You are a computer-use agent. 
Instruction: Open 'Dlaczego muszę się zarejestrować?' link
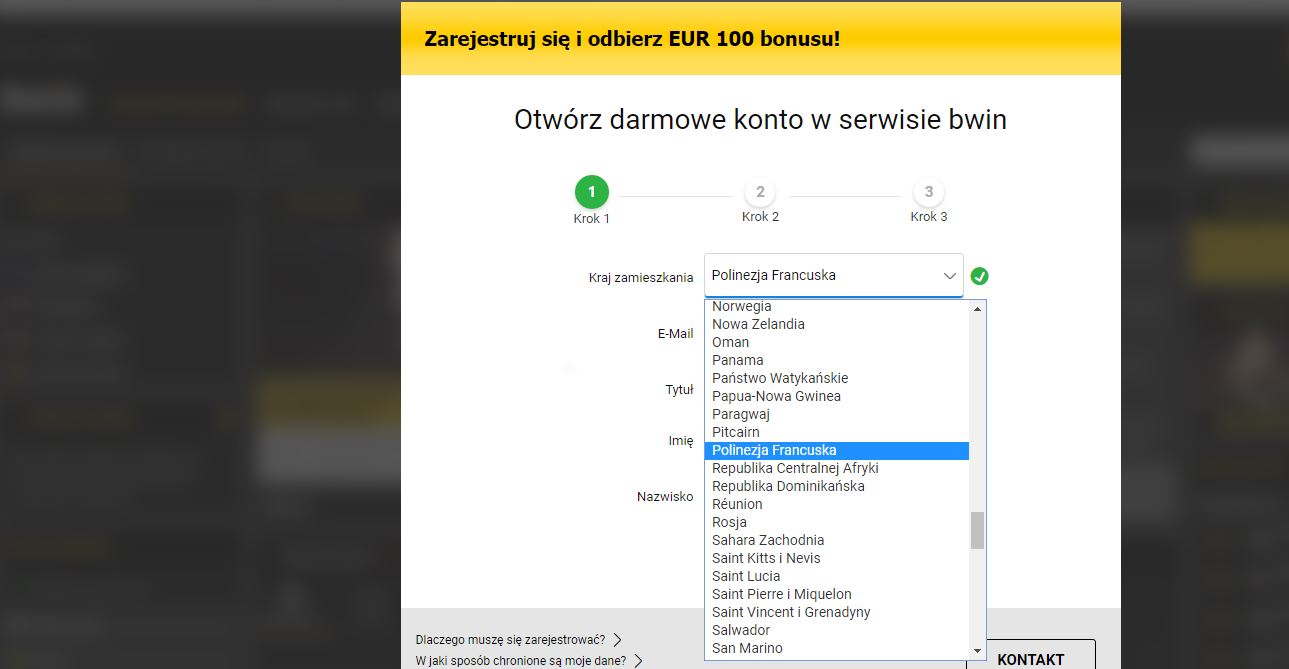pyautogui.click(x=519, y=640)
